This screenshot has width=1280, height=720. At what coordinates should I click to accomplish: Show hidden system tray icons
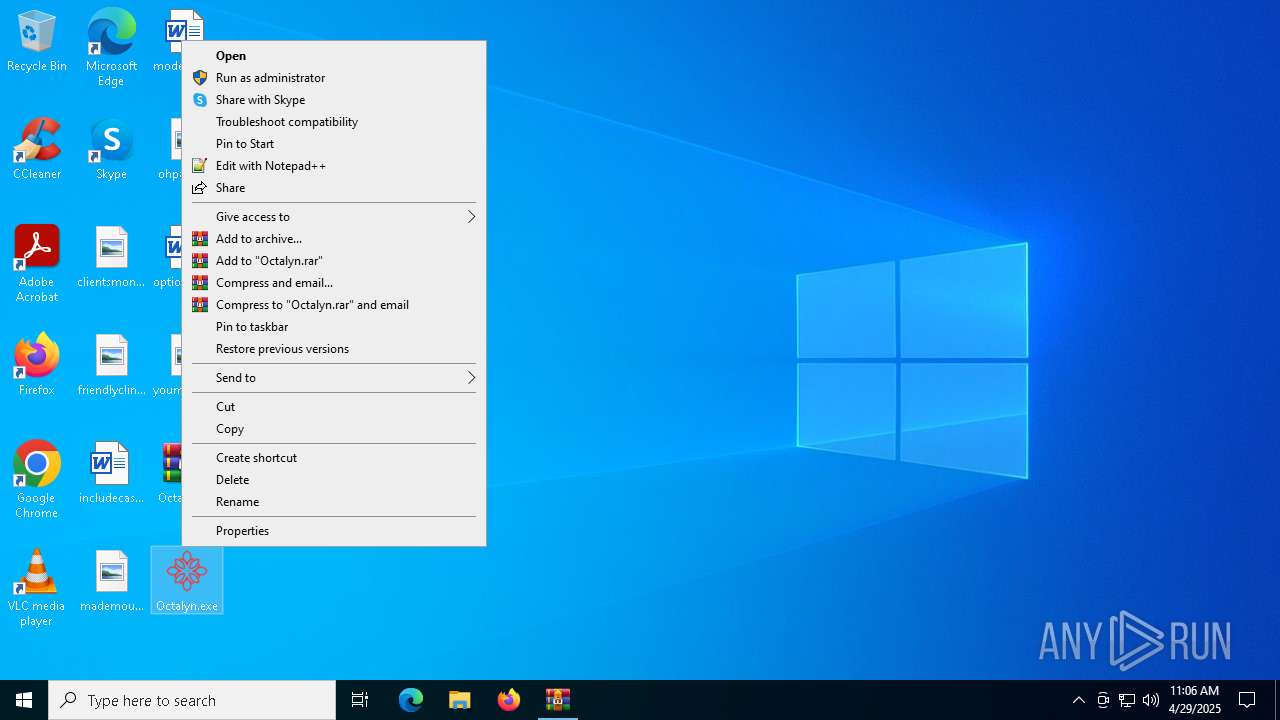[1078, 700]
